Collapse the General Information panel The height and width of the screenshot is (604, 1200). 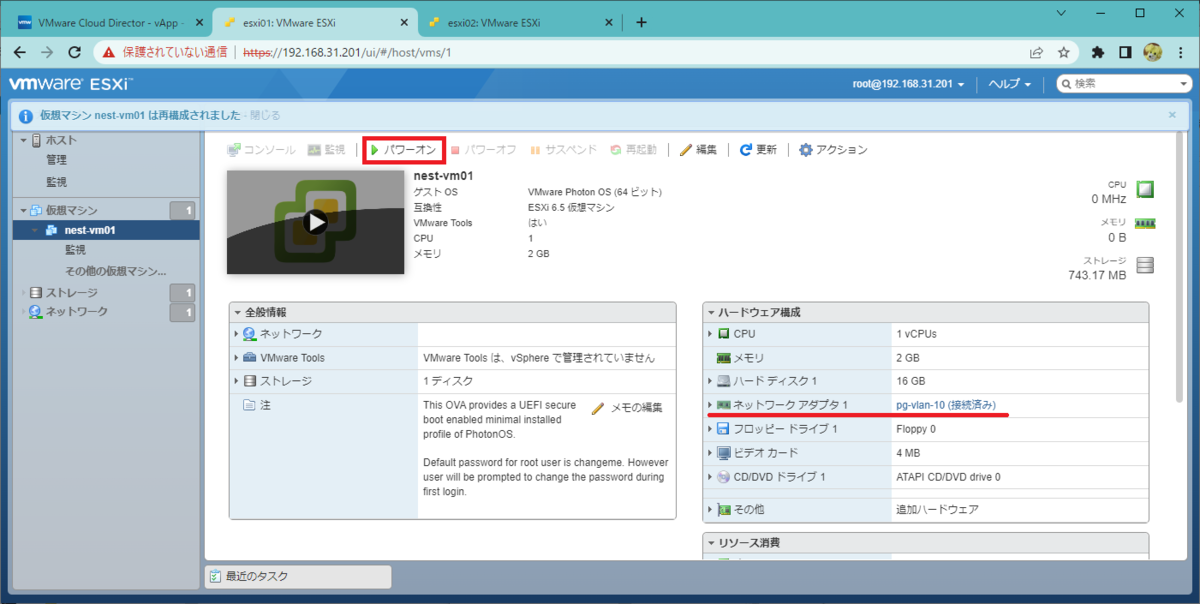click(x=237, y=312)
